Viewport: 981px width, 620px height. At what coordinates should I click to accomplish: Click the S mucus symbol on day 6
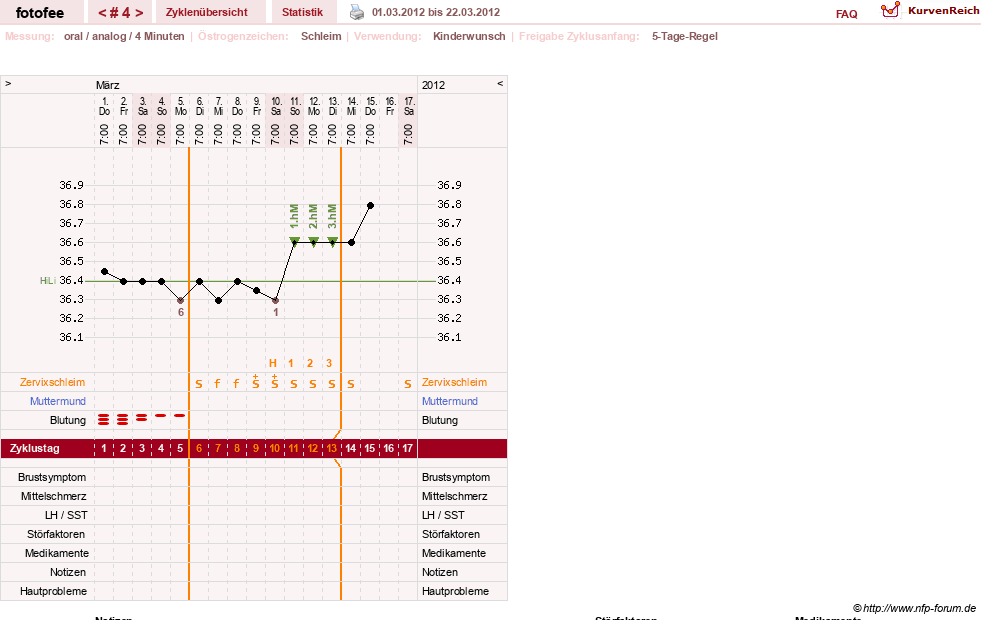pos(199,384)
